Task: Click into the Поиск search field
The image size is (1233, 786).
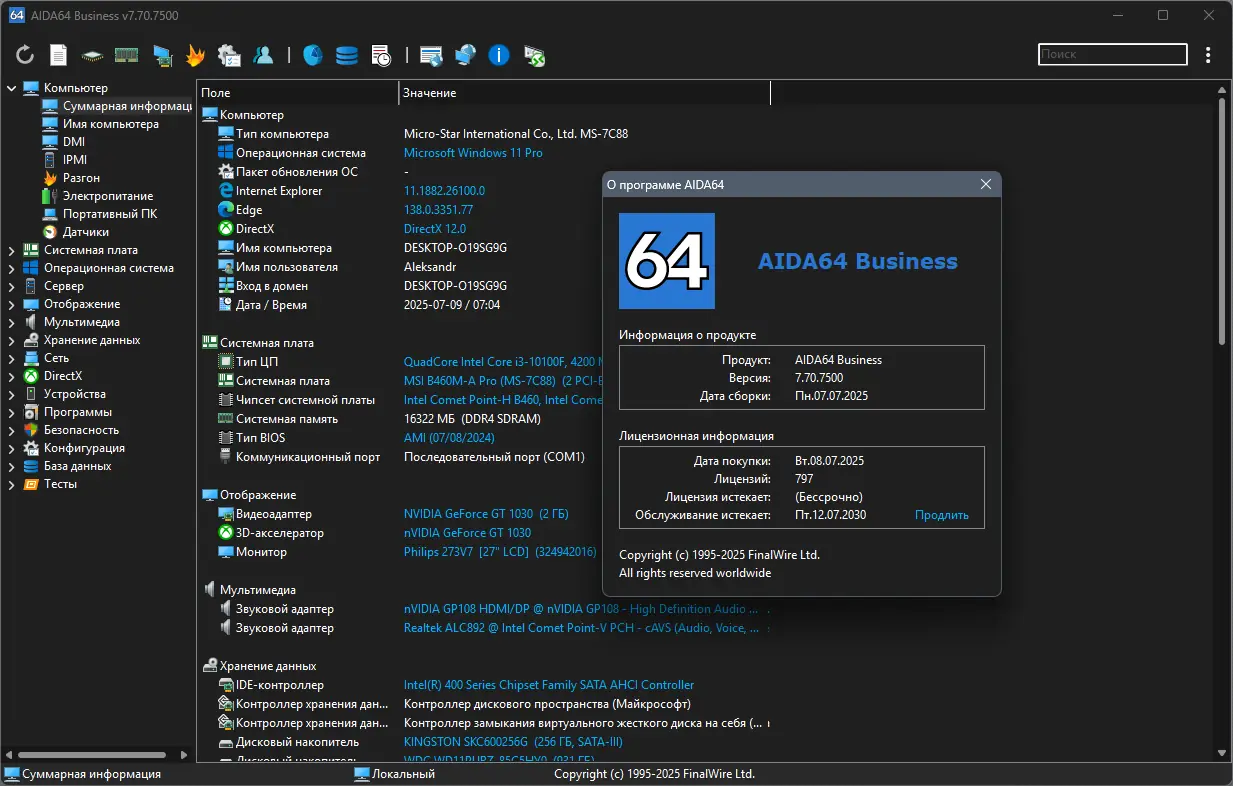Action: [1112, 55]
